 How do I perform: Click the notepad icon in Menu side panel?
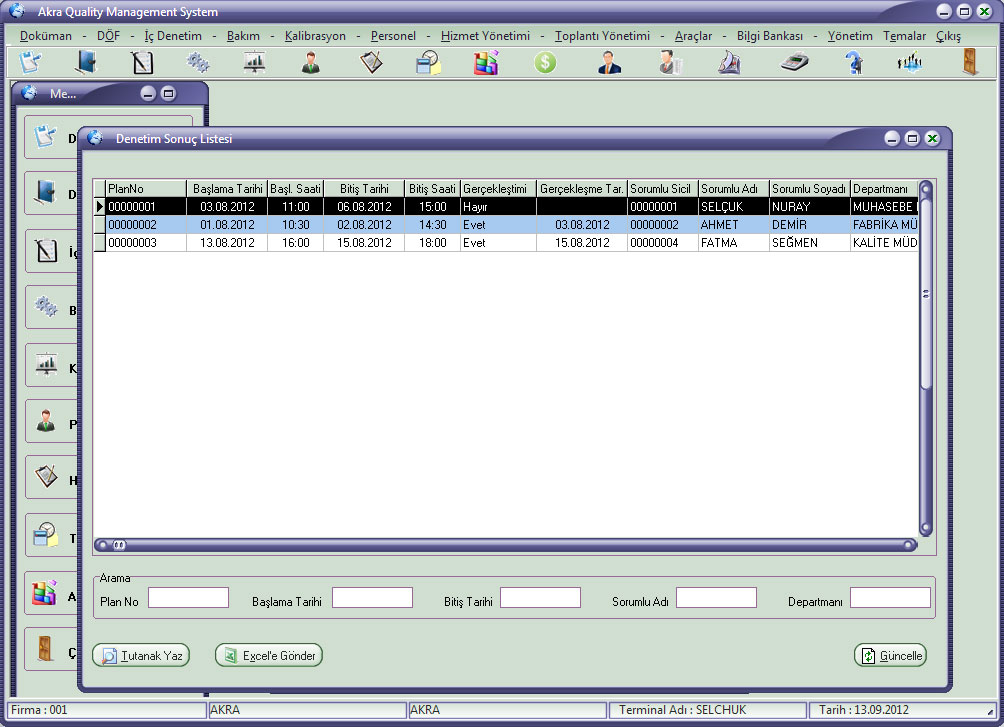[46, 250]
